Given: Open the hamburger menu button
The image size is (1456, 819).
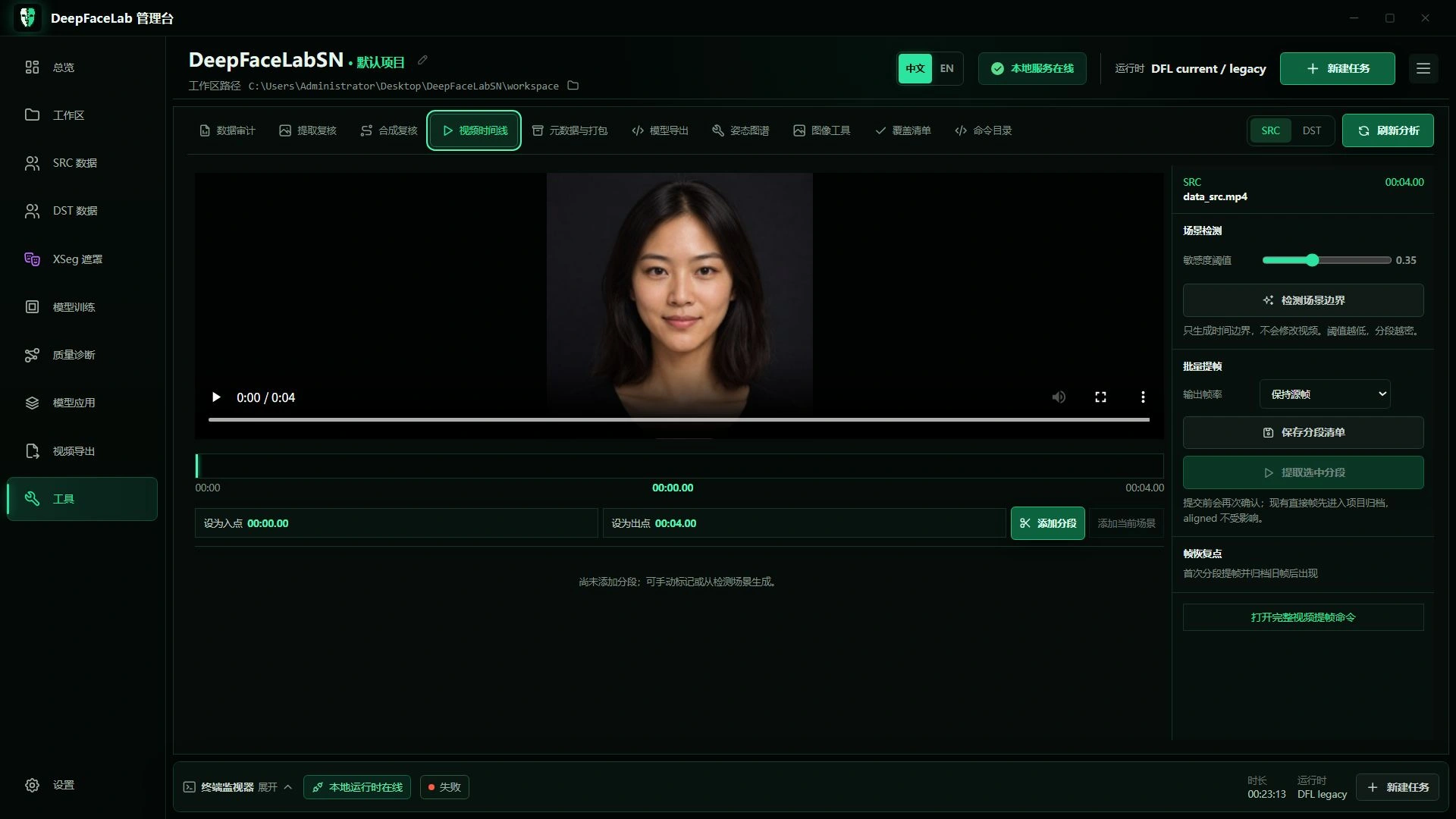Looking at the screenshot, I should 1423,68.
